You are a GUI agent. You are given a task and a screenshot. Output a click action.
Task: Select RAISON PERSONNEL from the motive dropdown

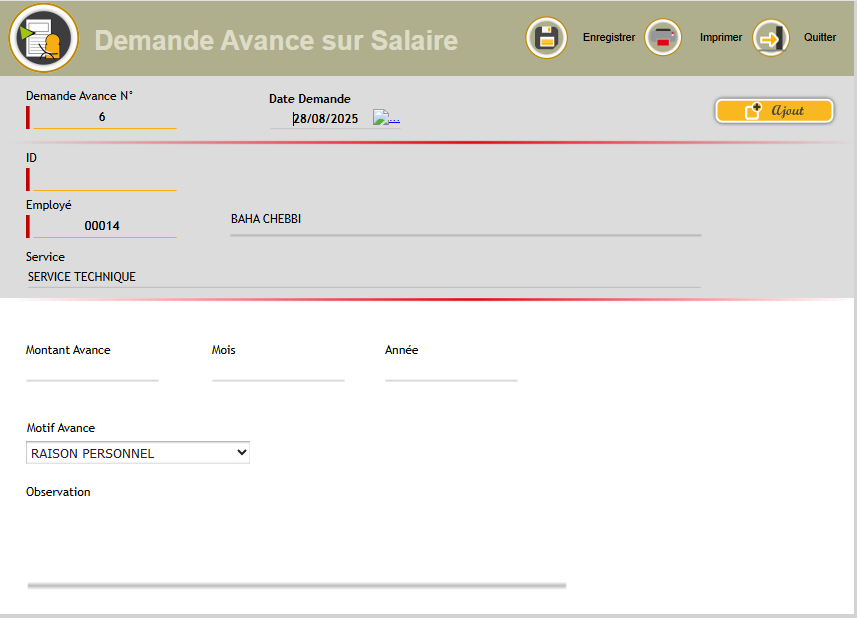[x=120, y=452]
